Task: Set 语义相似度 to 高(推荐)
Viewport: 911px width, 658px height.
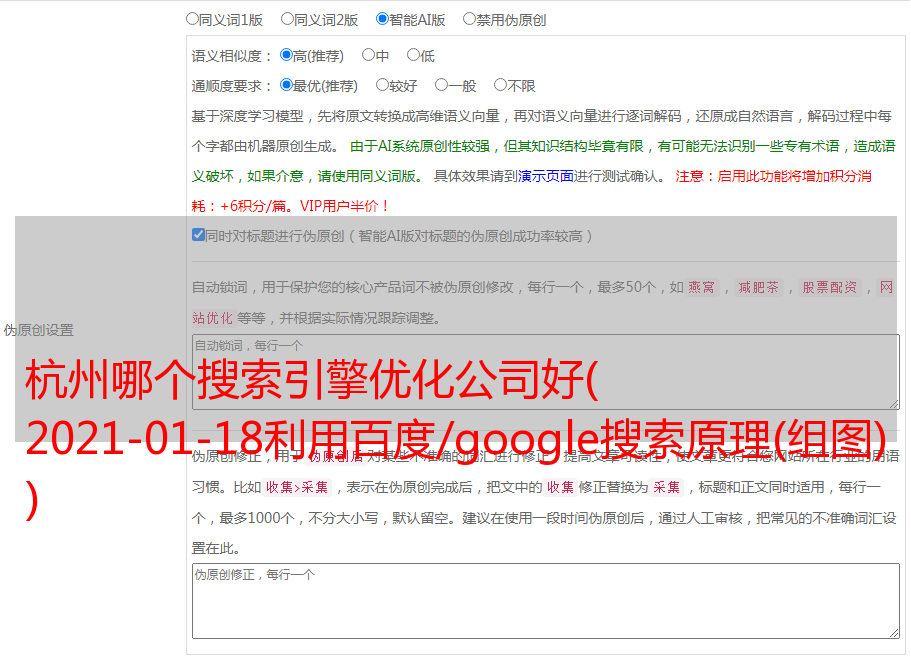Action: click(286, 55)
